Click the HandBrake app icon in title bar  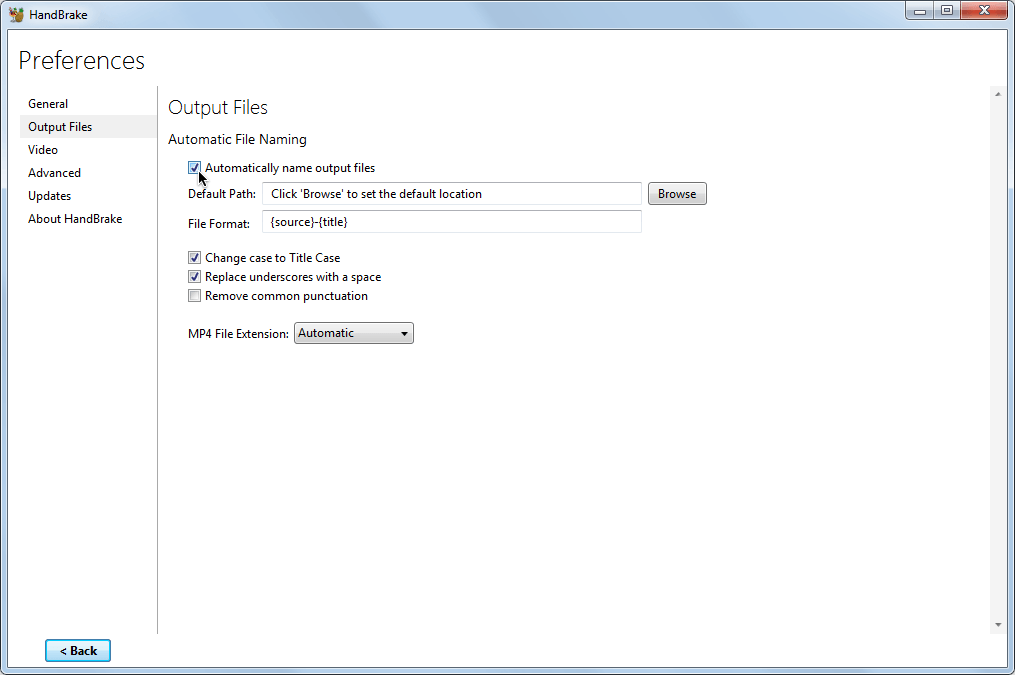(16, 14)
